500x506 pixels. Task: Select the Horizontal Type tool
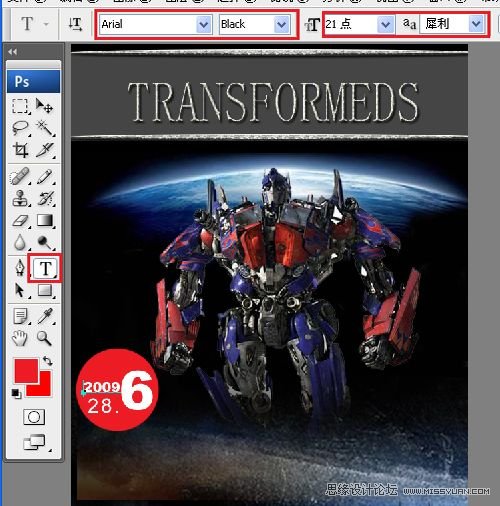pyautogui.click(x=45, y=268)
